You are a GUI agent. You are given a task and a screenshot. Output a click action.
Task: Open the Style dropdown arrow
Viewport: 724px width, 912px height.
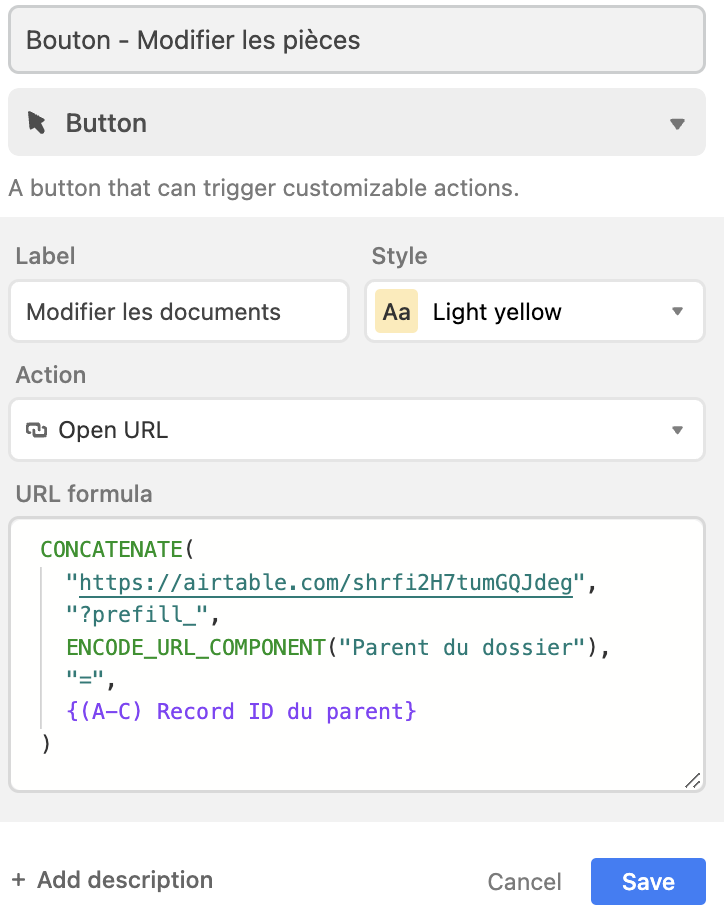click(677, 311)
